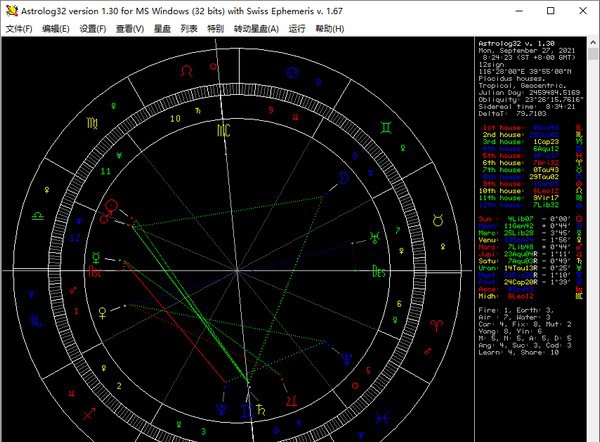Click the Libra zodiac glyph on the wheel
Image resolution: width=600 pixels, height=442 pixels.
(40, 215)
